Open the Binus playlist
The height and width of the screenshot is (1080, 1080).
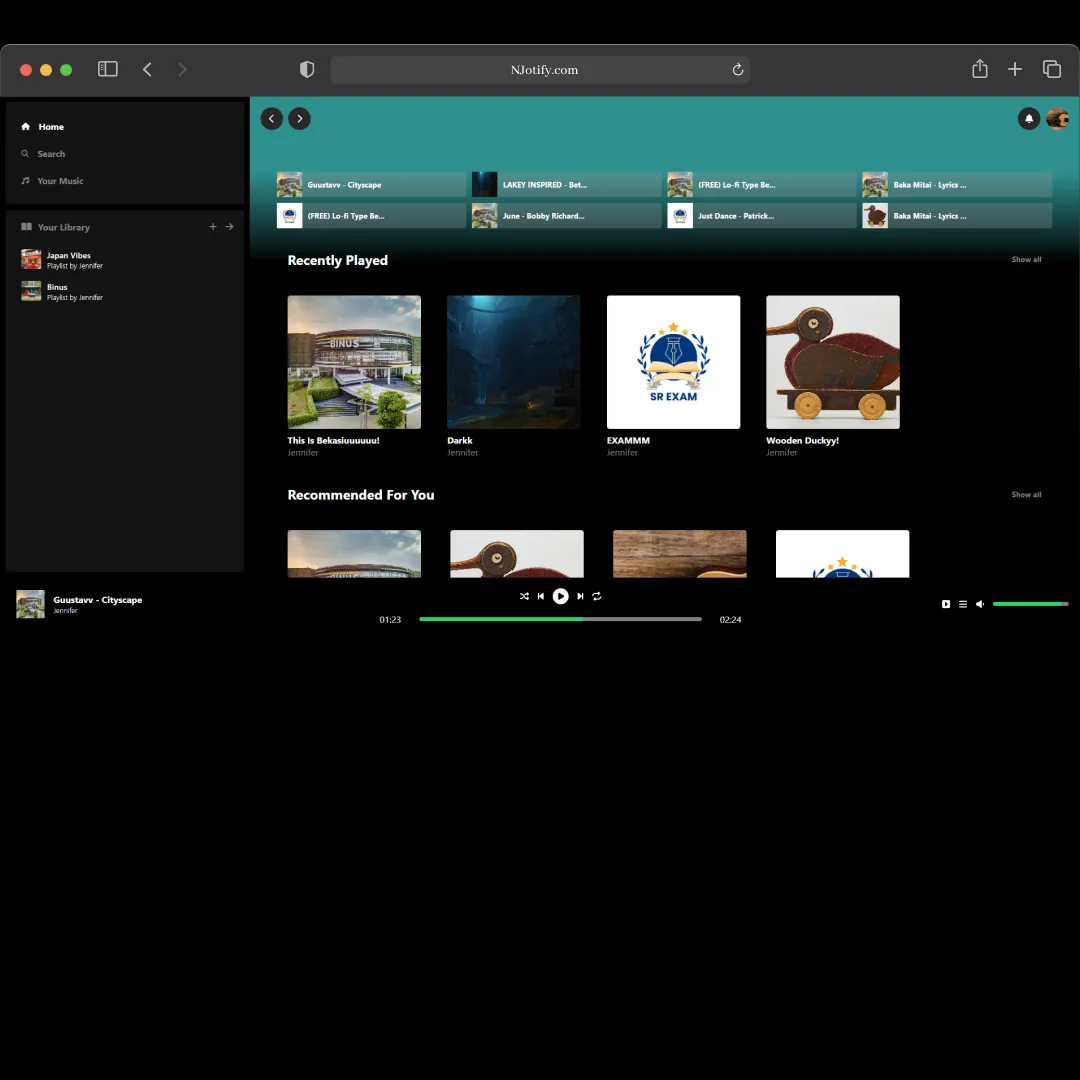coord(62,291)
